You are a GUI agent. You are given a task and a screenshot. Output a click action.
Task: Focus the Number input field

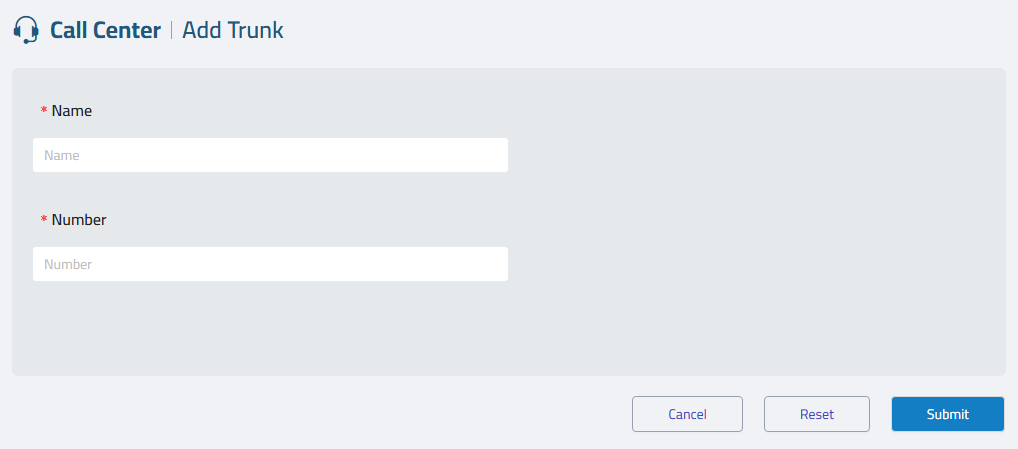point(270,264)
